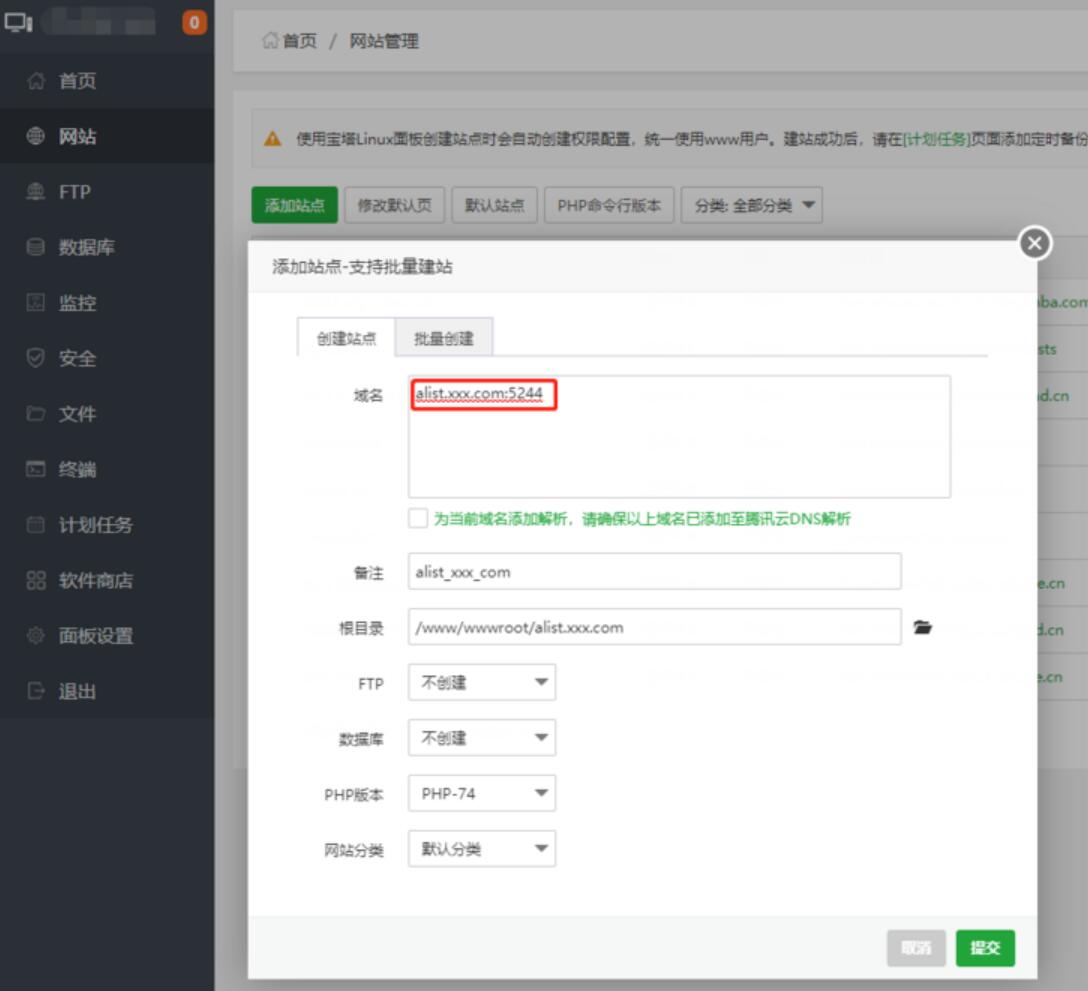
Task: Switch to the 批量创建 tab
Action: [x=444, y=339]
